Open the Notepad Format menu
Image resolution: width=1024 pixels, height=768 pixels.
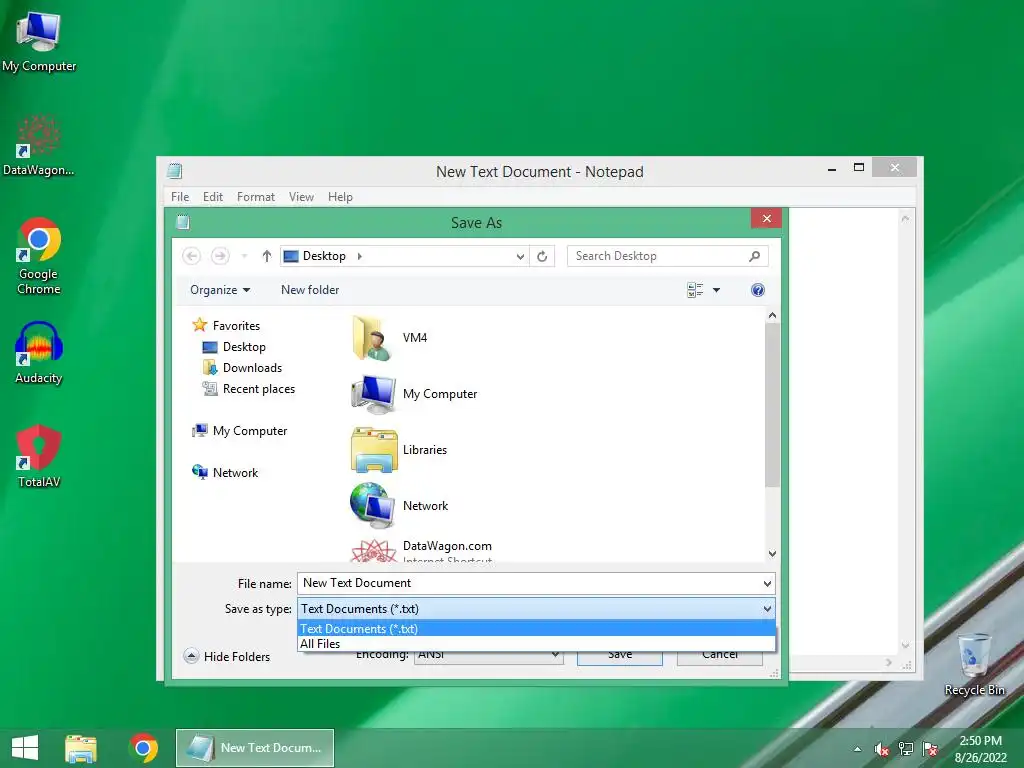255,197
